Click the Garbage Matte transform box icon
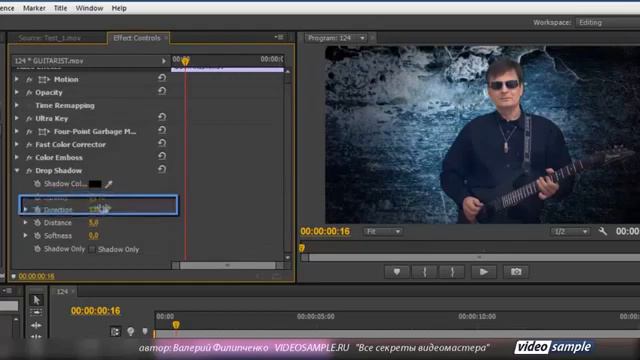This screenshot has height=360, width=640. [x=44, y=131]
